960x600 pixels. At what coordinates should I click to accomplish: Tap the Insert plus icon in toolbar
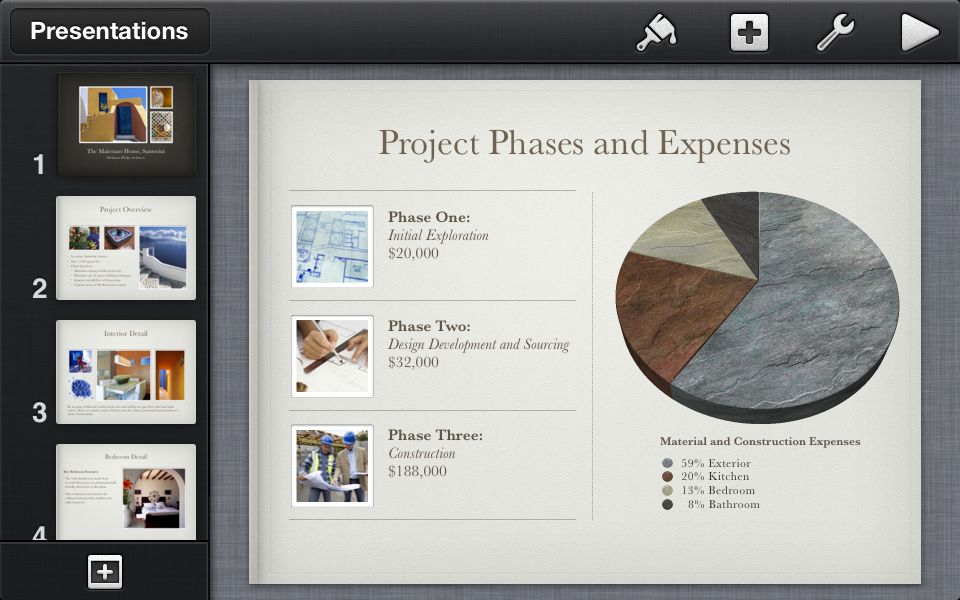[x=748, y=33]
